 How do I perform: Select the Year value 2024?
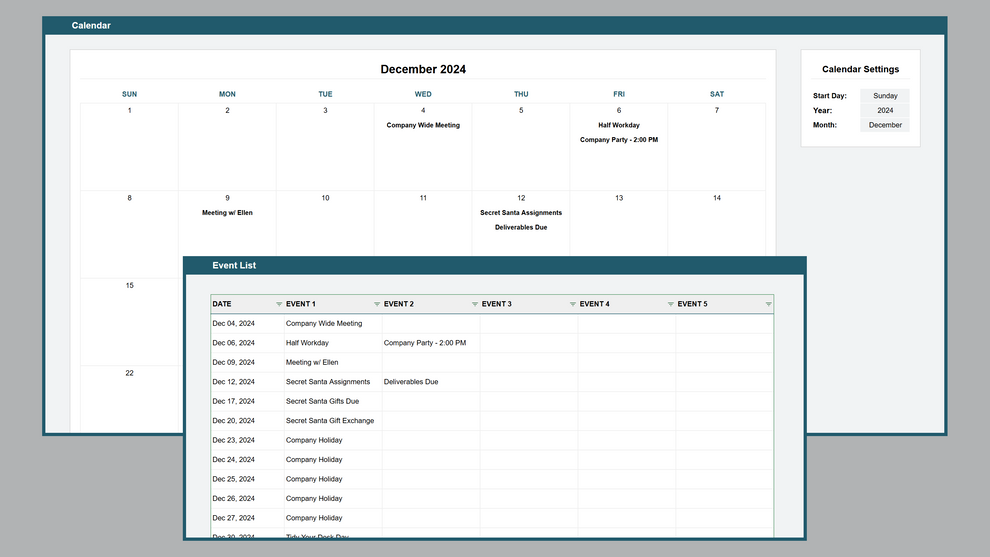click(885, 111)
